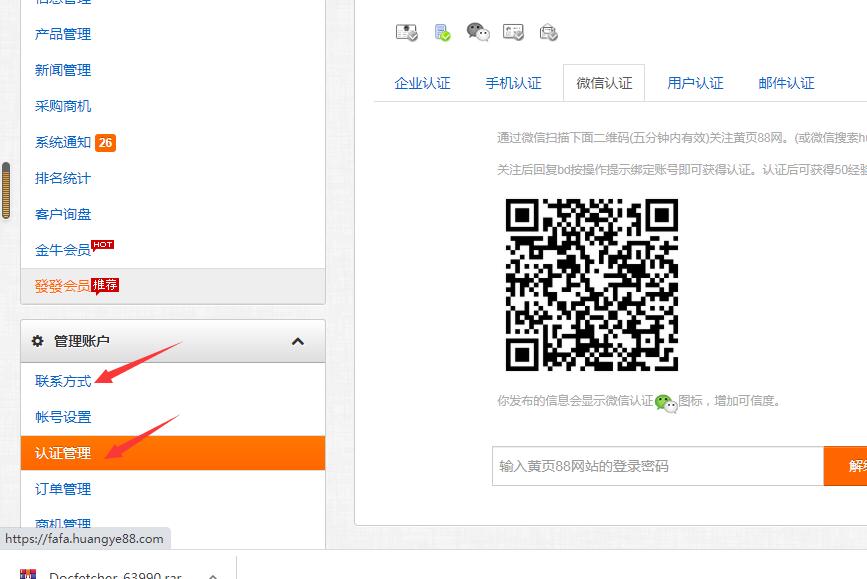Collapse the 管理账户 section chevron

pyautogui.click(x=297, y=341)
